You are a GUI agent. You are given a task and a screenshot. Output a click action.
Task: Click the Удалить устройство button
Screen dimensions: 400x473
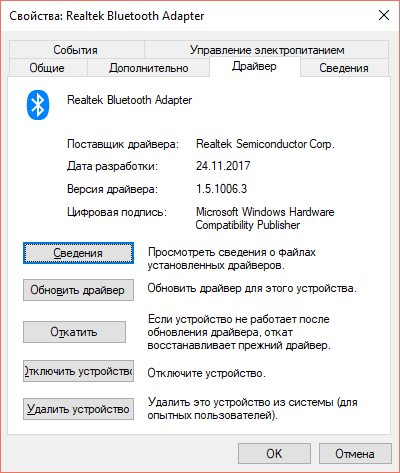(x=78, y=409)
